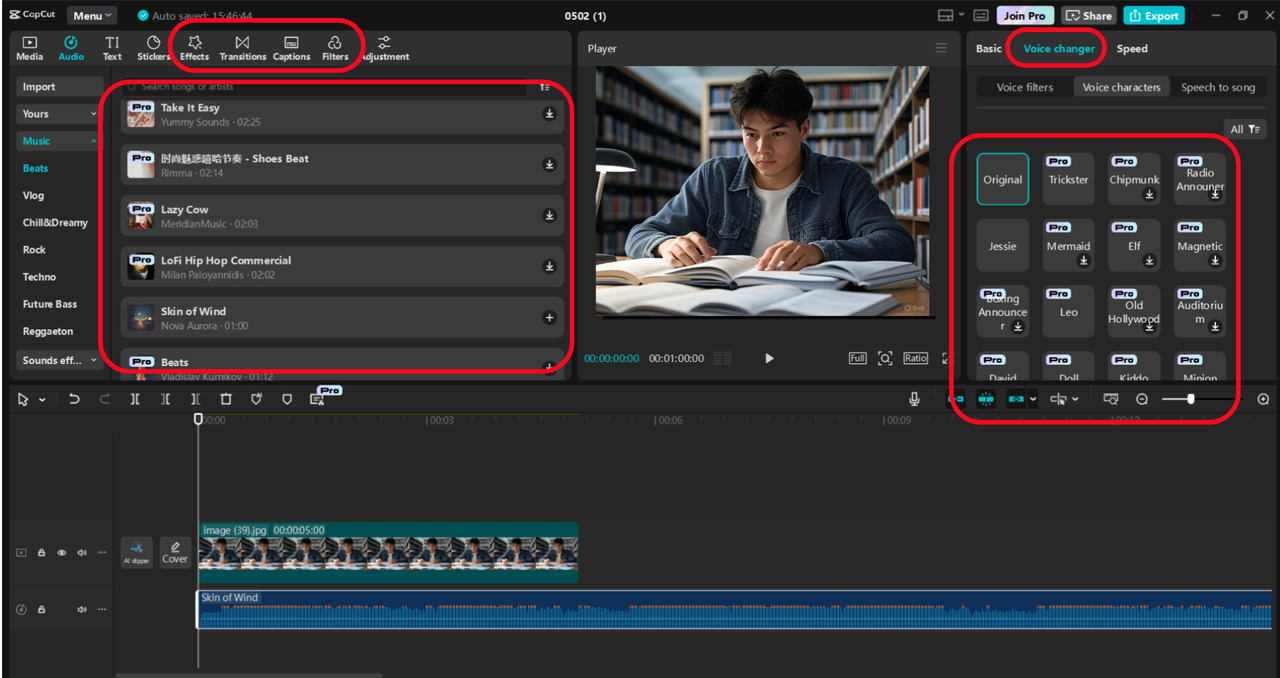Download LoFi Hip Hop Commercial track
This screenshot has width=1280, height=678.
549,267
